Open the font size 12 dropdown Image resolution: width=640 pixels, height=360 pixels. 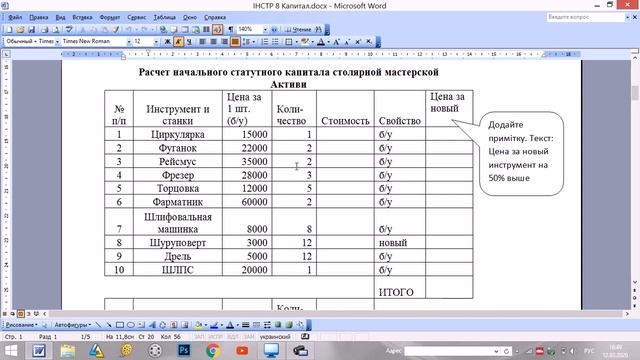[156, 42]
